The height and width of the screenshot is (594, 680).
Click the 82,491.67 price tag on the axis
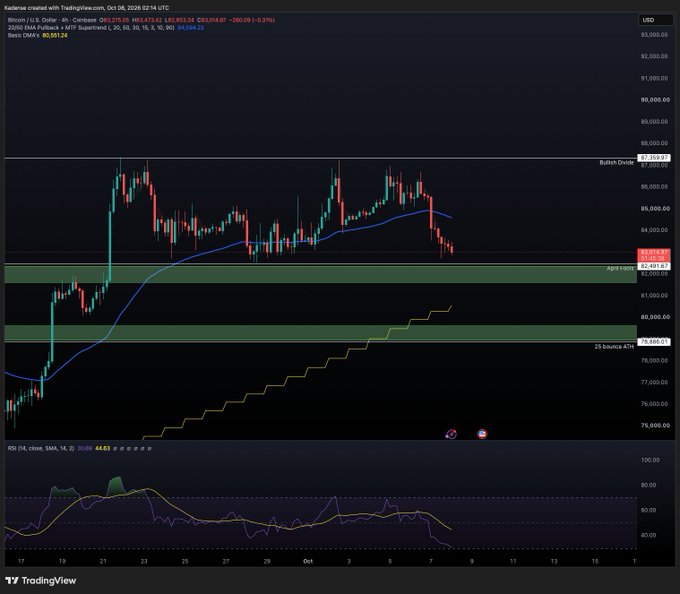(x=654, y=266)
